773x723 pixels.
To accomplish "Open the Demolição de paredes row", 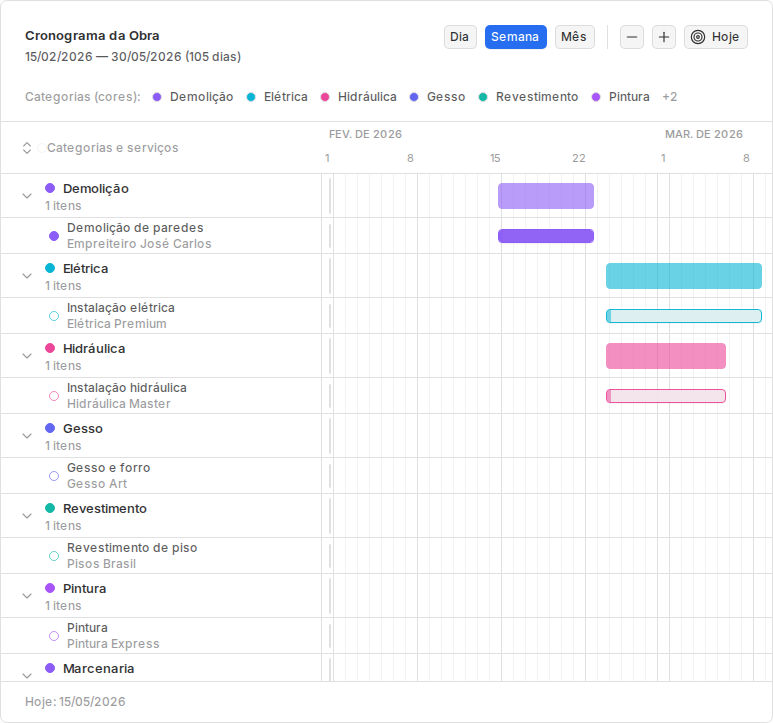I will pyautogui.click(x=161, y=236).
